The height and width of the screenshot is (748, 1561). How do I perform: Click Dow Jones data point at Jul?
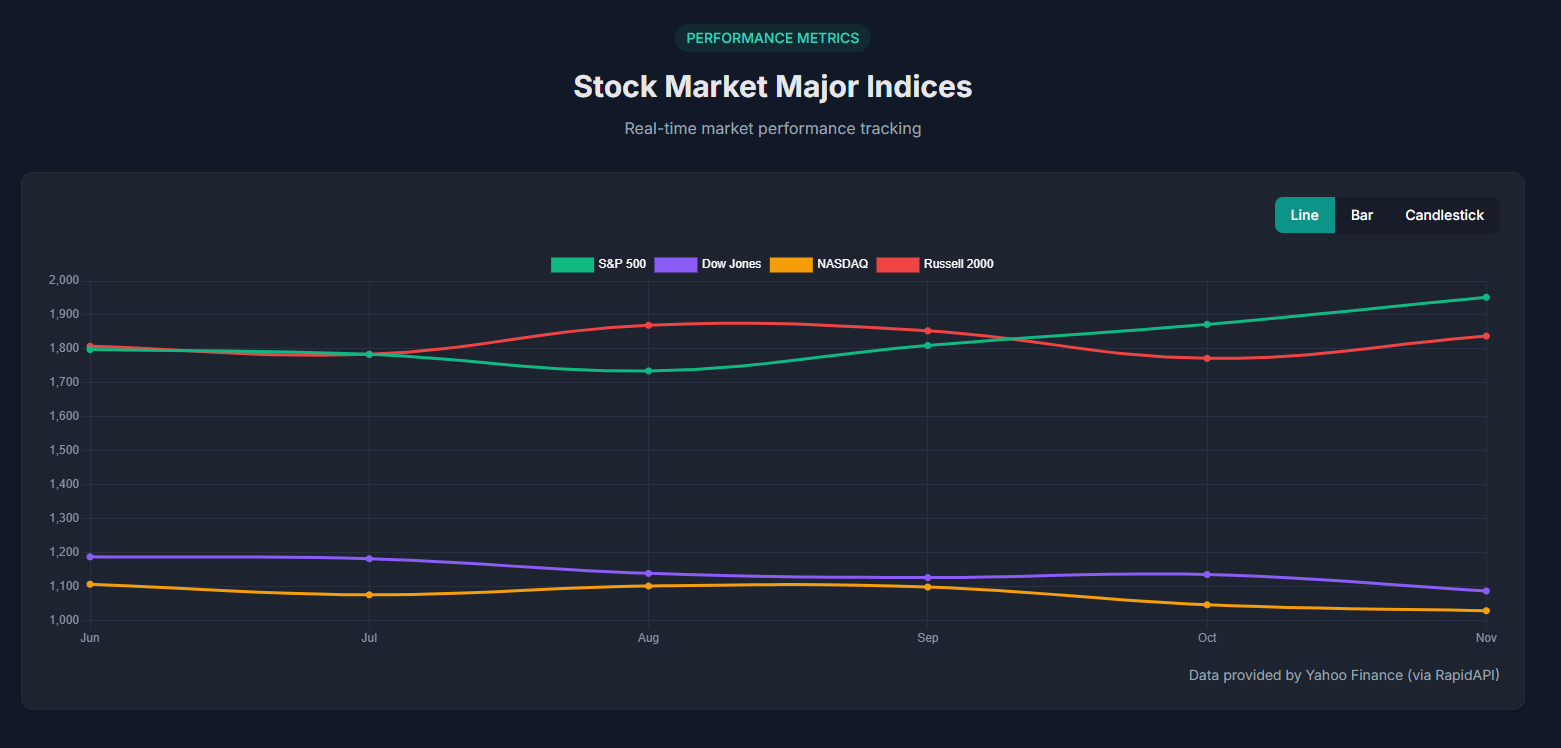coord(369,558)
